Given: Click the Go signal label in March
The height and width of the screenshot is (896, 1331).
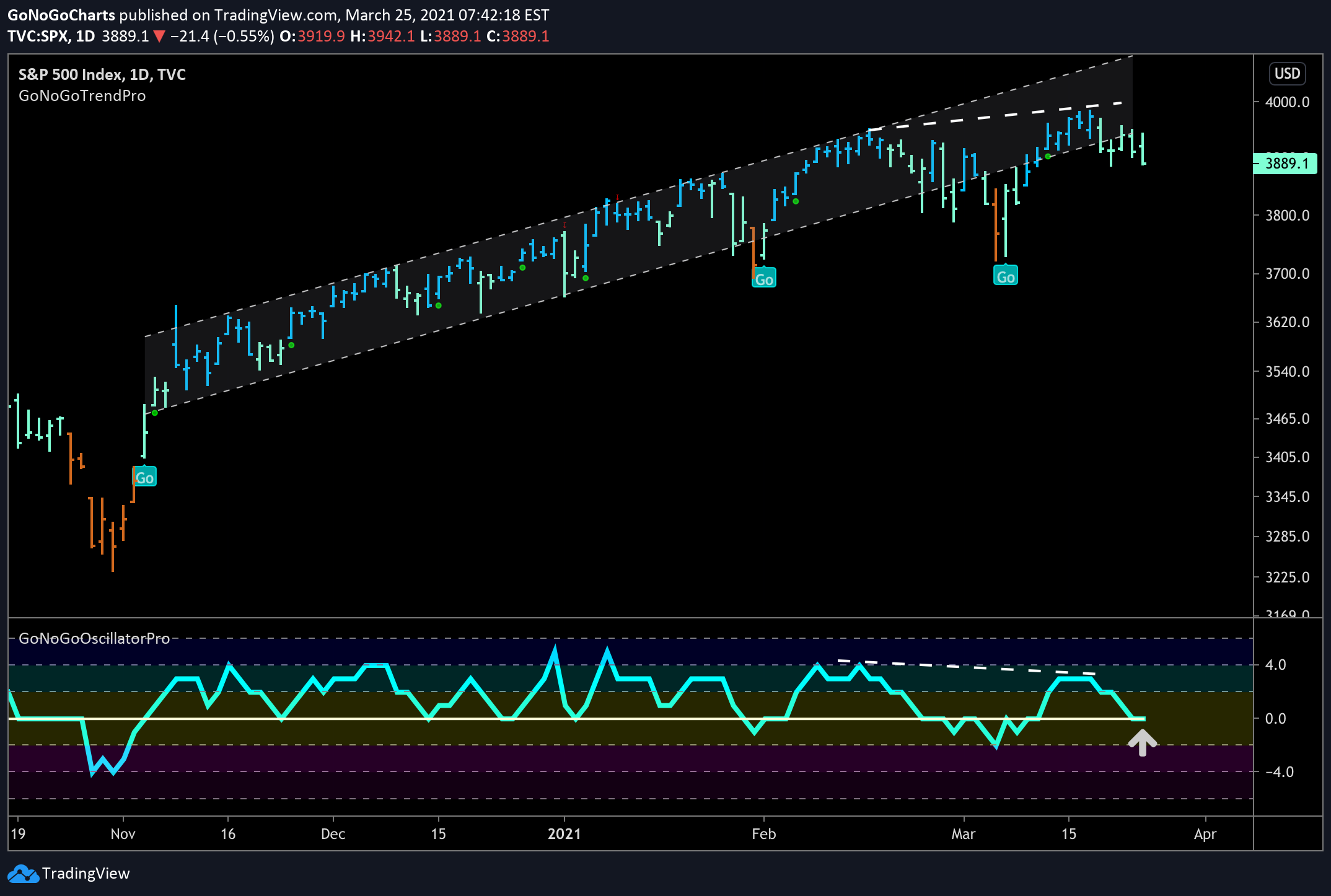Looking at the screenshot, I should (1005, 276).
